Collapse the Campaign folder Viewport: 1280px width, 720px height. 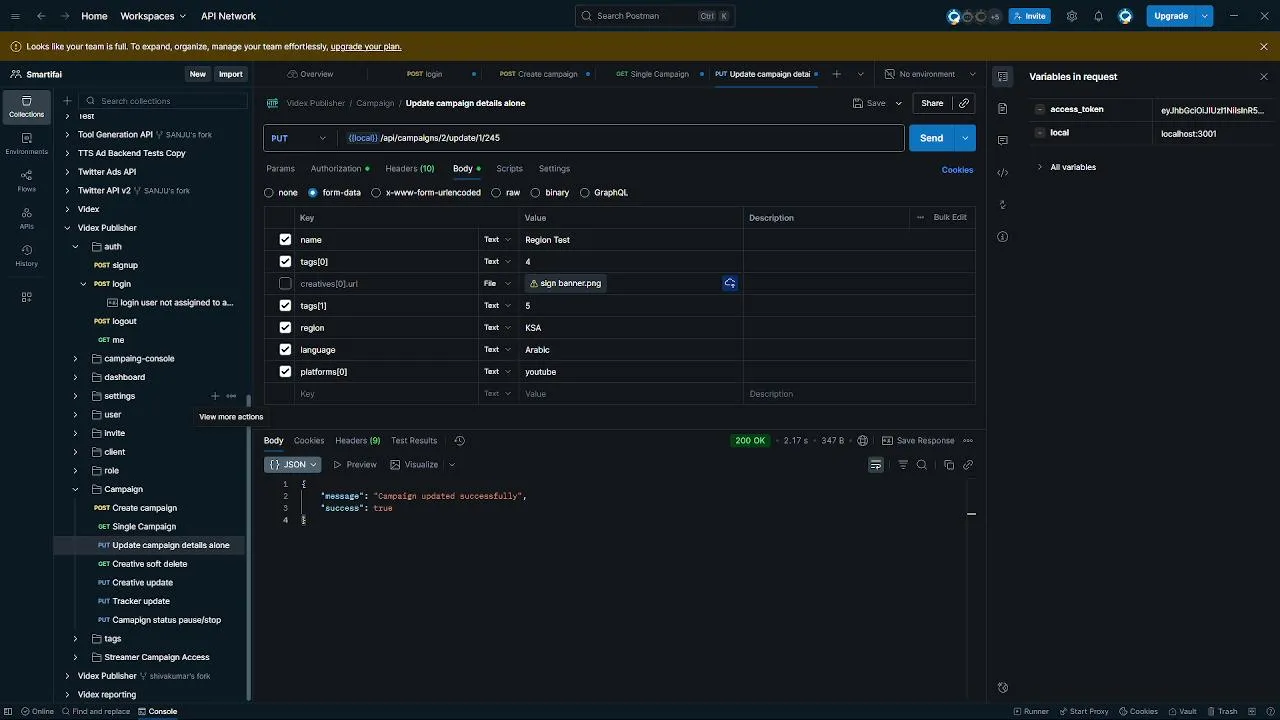pos(75,490)
